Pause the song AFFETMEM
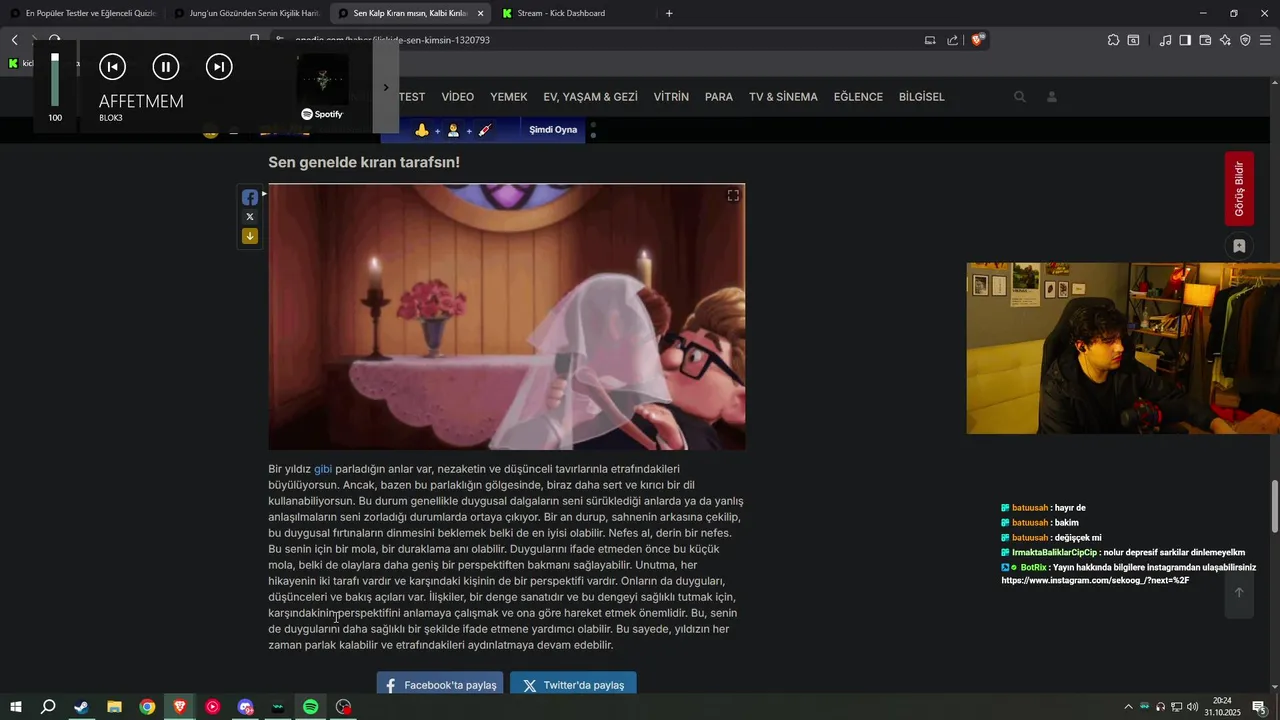1280x720 pixels. click(x=166, y=67)
